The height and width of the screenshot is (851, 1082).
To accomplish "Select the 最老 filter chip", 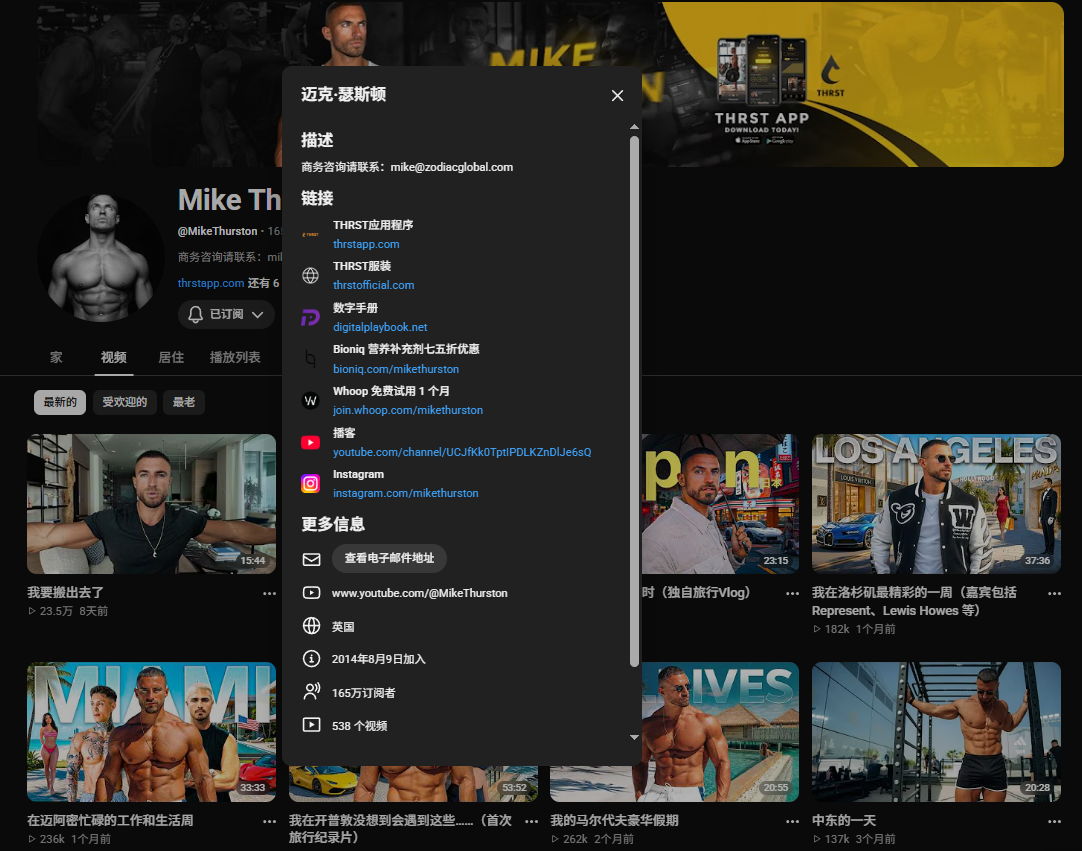I will pos(184,402).
